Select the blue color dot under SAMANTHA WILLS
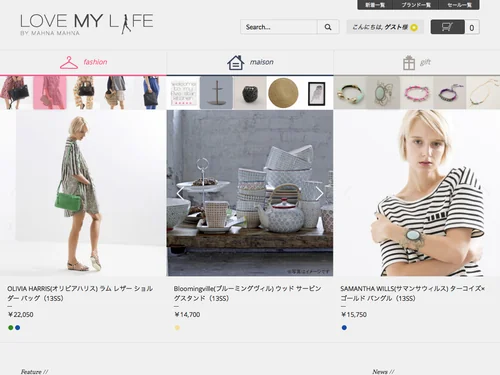 point(344,328)
